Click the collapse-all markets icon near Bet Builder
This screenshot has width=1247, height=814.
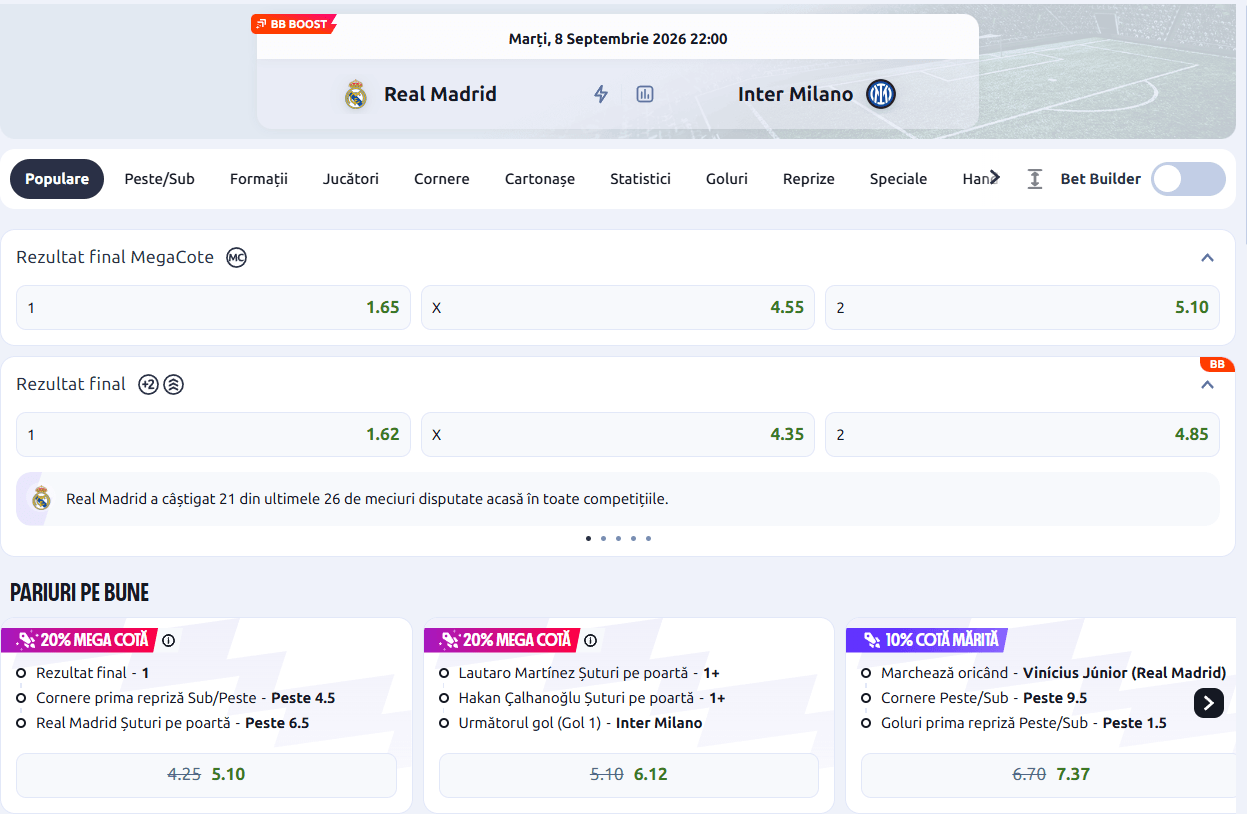[x=1035, y=179]
